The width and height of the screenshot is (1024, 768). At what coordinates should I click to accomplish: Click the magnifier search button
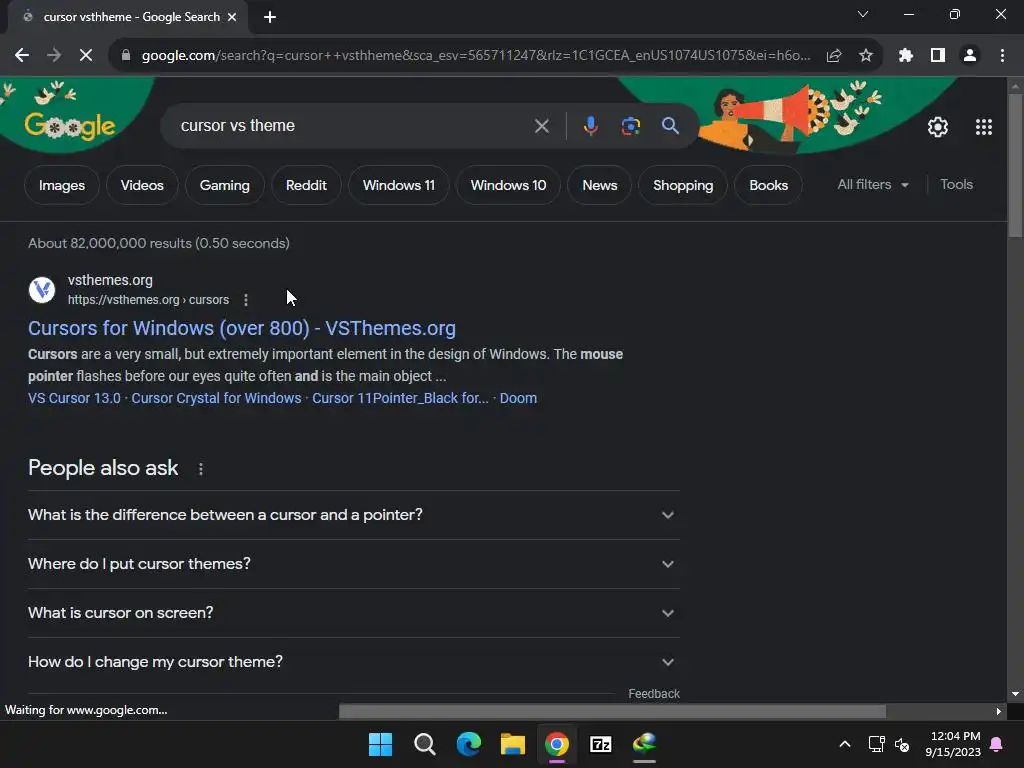pyautogui.click(x=670, y=125)
